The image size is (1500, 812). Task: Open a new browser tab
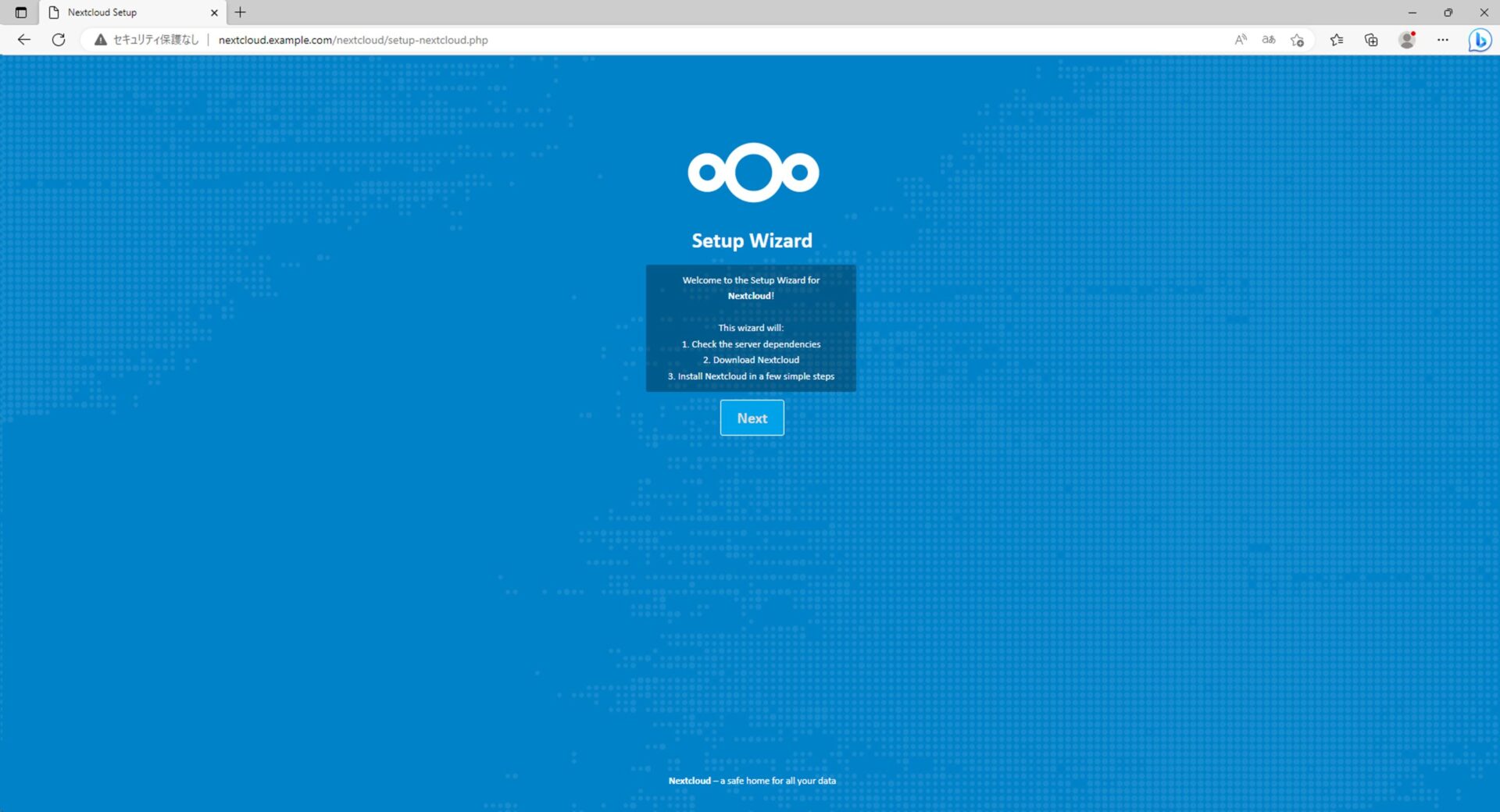tap(241, 12)
